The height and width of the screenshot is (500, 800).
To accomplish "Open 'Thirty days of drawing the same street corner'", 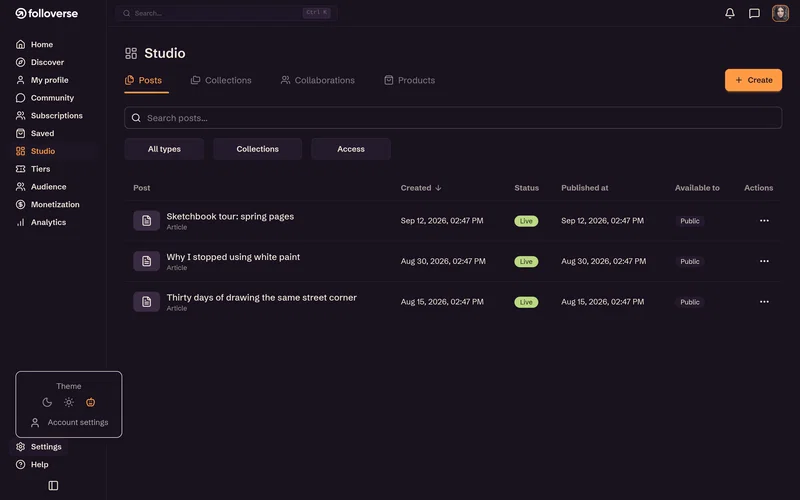I will (x=262, y=297).
